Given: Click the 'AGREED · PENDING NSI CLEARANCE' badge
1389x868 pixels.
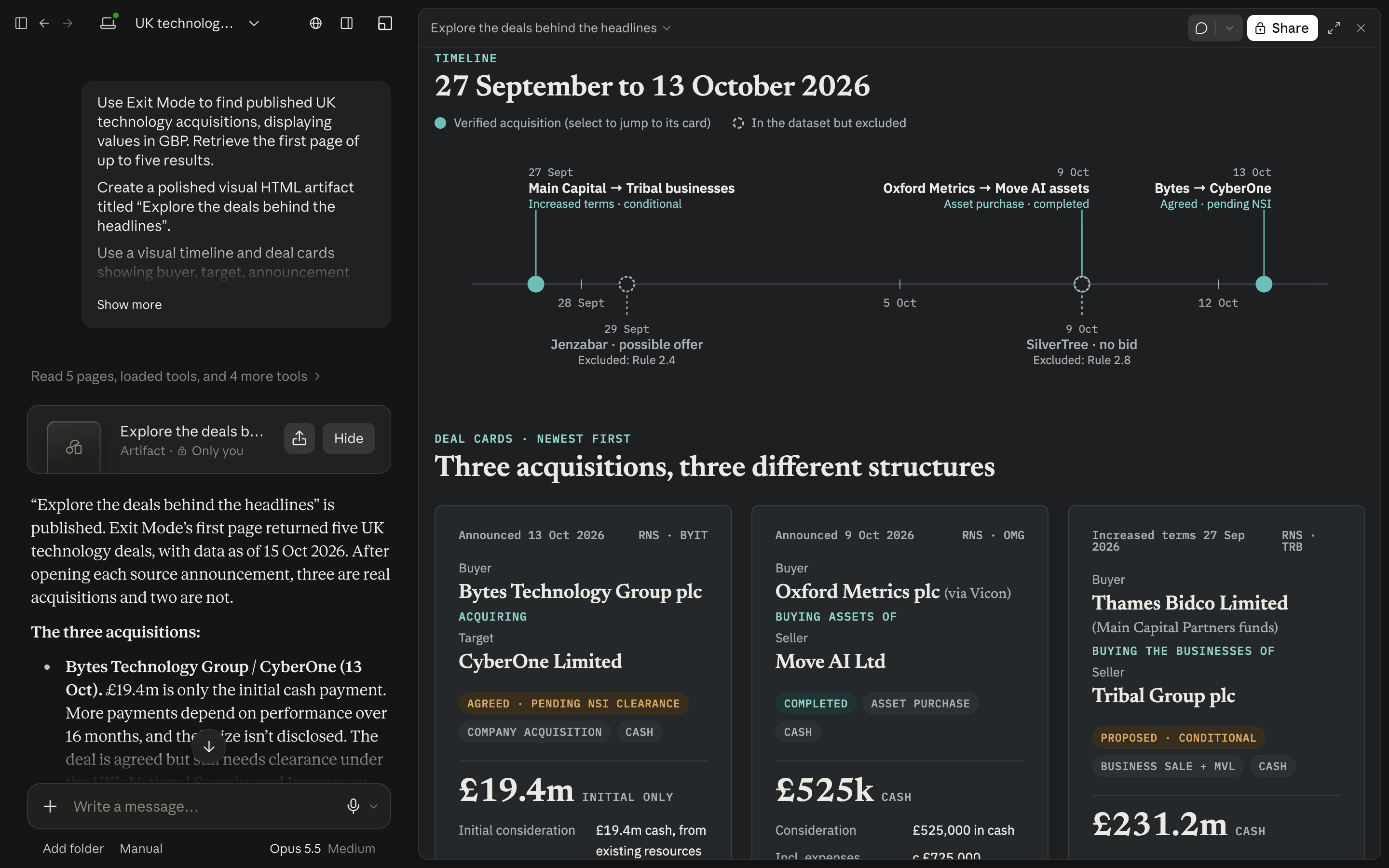Looking at the screenshot, I should [573, 704].
